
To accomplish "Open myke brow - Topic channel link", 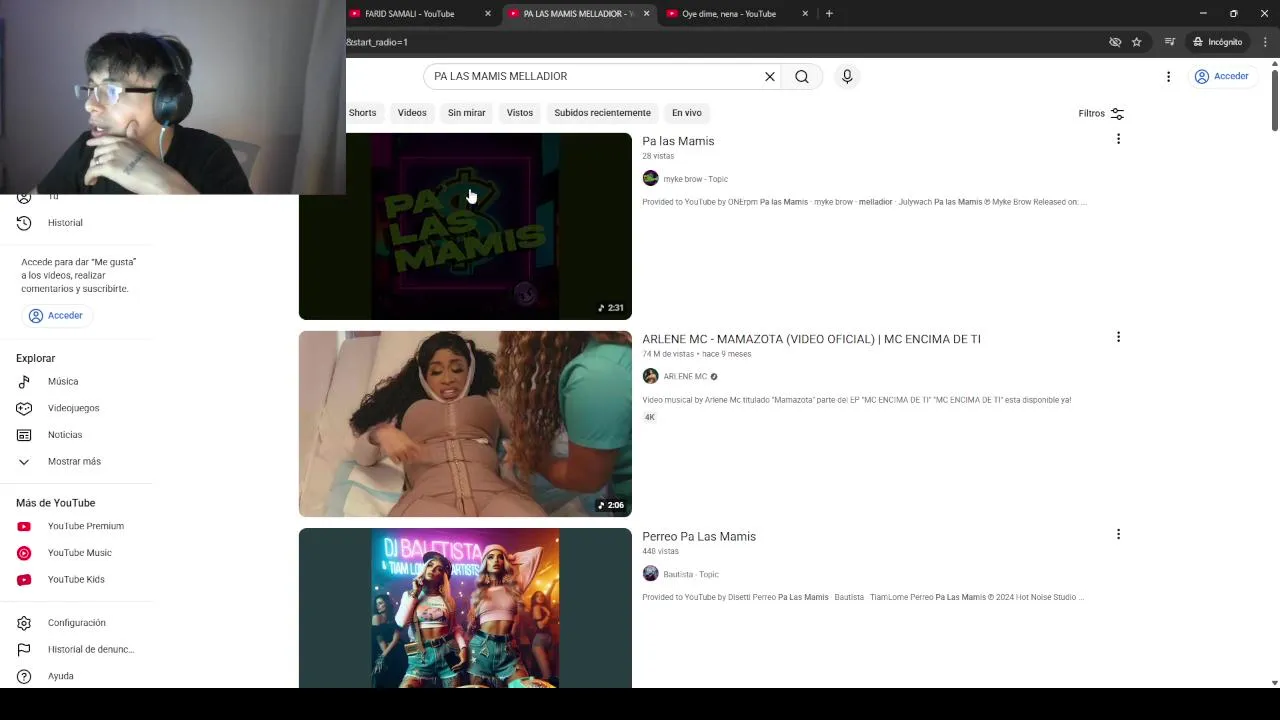I will pos(695,179).
